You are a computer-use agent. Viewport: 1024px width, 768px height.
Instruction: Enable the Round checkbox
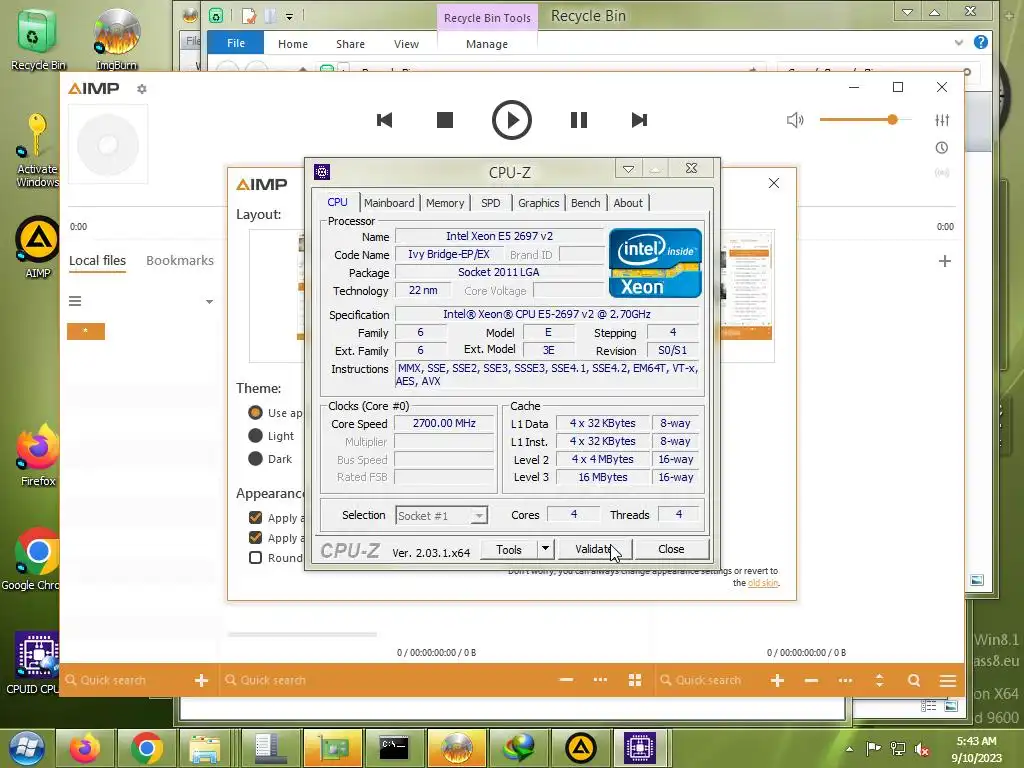click(255, 558)
